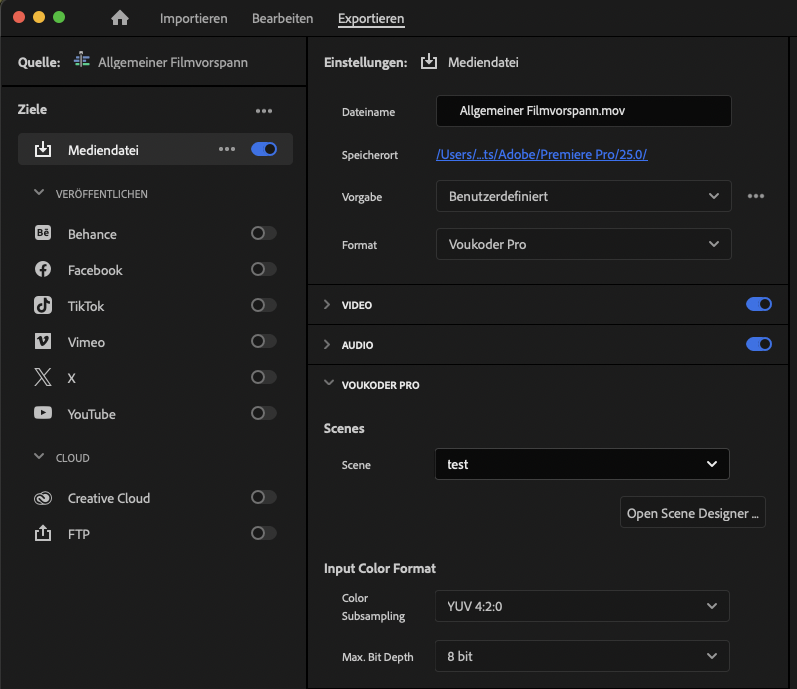Close the window with the red button
This screenshot has height=689, width=797.
pos(19,17)
